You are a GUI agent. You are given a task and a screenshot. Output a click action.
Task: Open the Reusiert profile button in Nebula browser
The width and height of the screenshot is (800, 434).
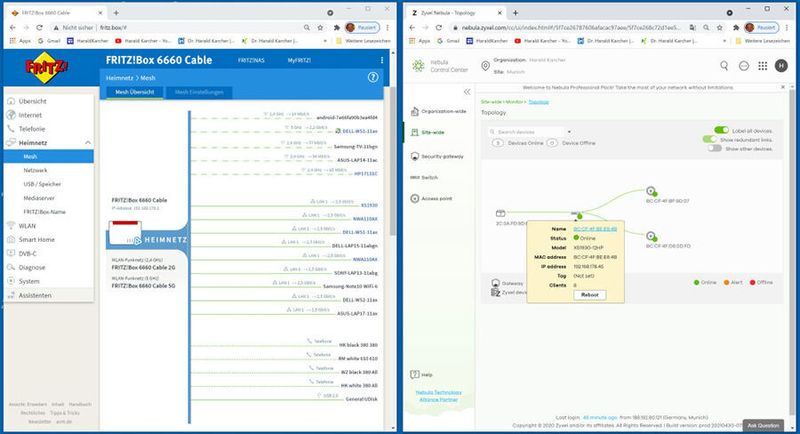[x=761, y=28]
